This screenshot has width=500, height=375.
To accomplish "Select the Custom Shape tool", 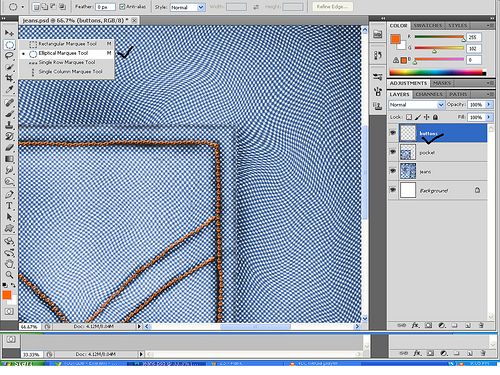I will click(9, 228).
